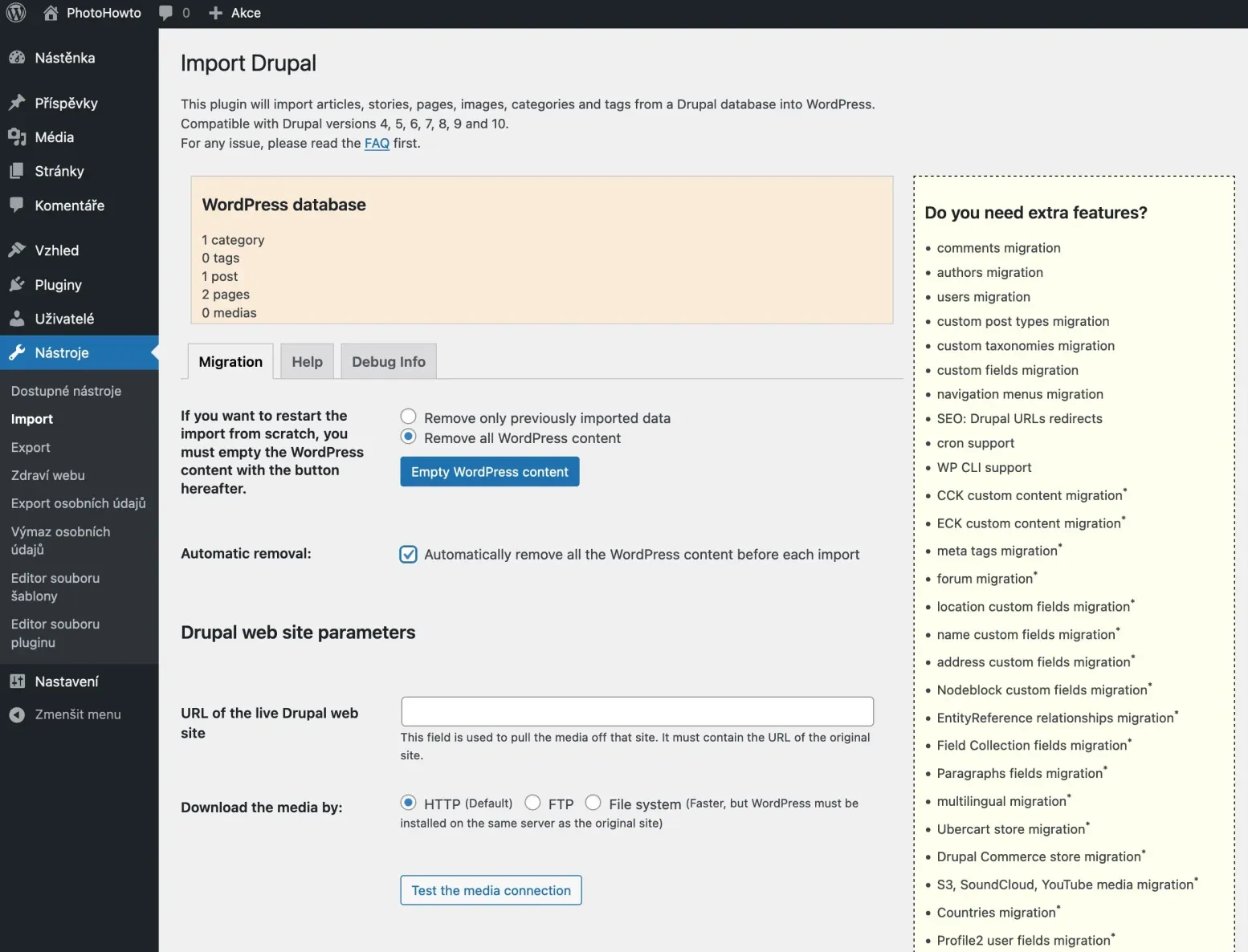Click the plus icon next to Akce
The image size is (1248, 952).
[215, 13]
